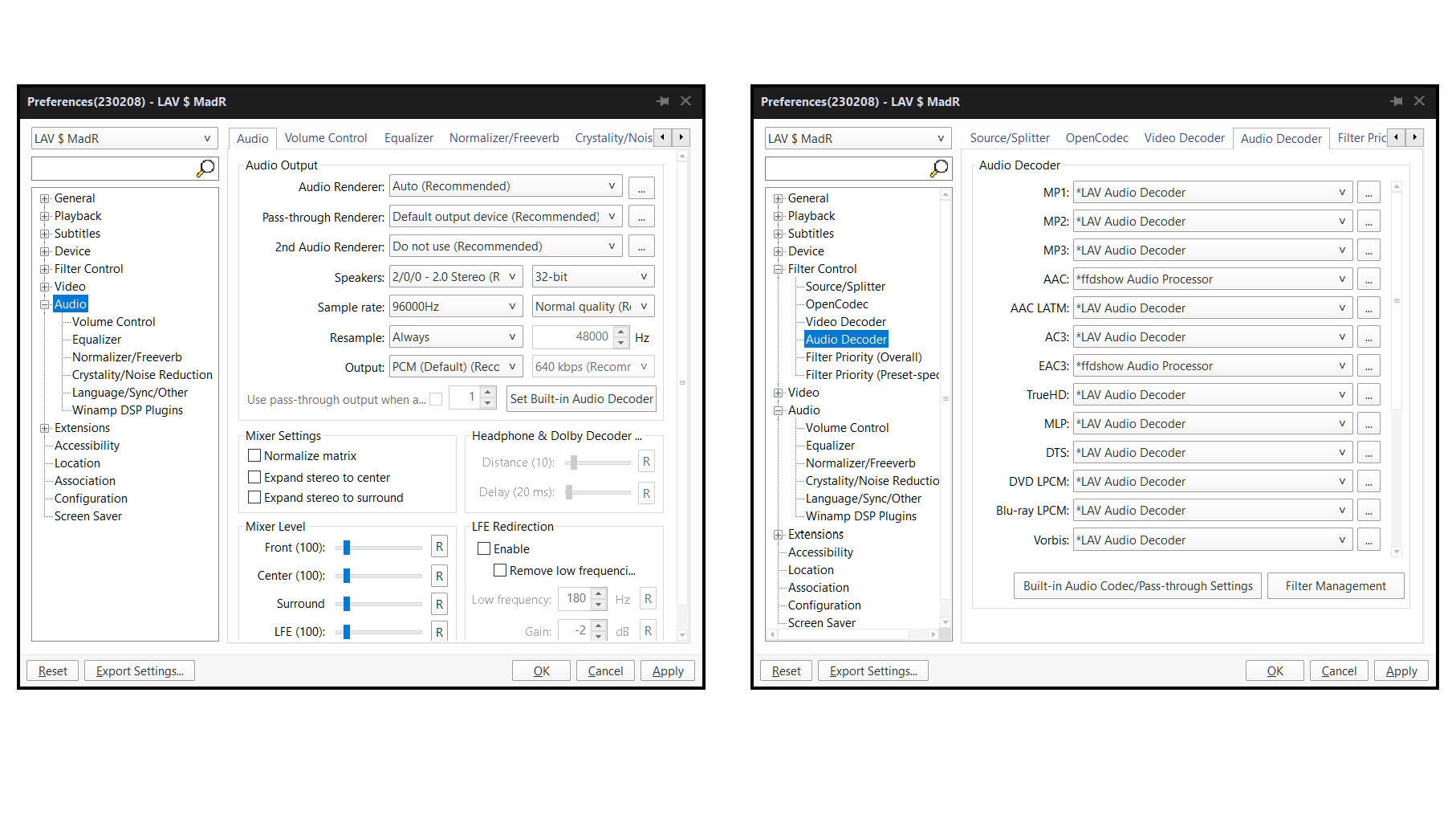Enable Expand stereo to surround
The width and height of the screenshot is (1456, 819).
click(x=254, y=497)
